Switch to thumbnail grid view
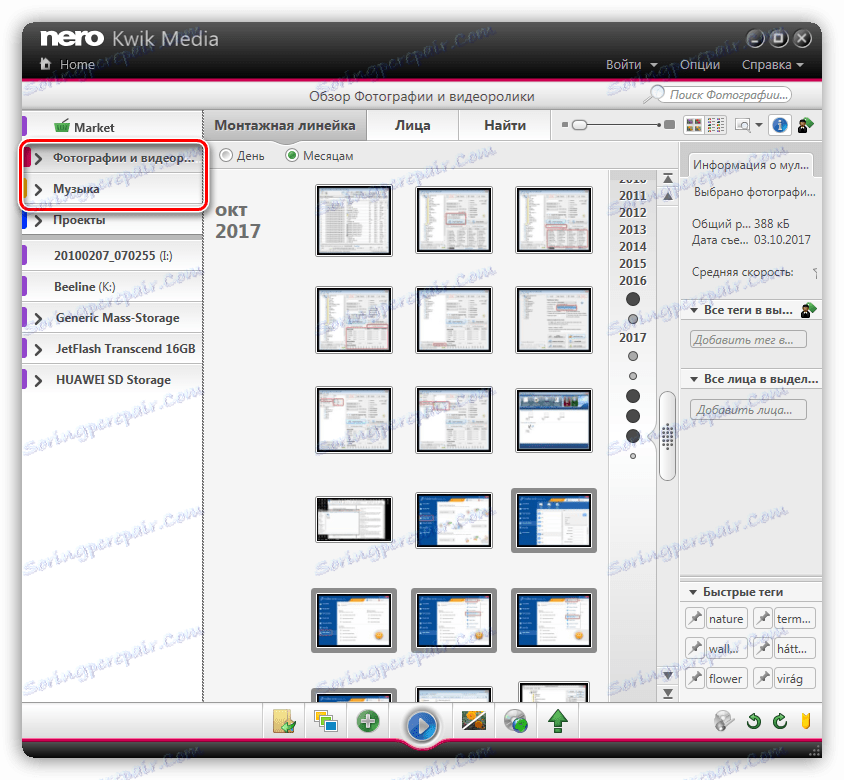Screen dimensions: 844x780 693,125
